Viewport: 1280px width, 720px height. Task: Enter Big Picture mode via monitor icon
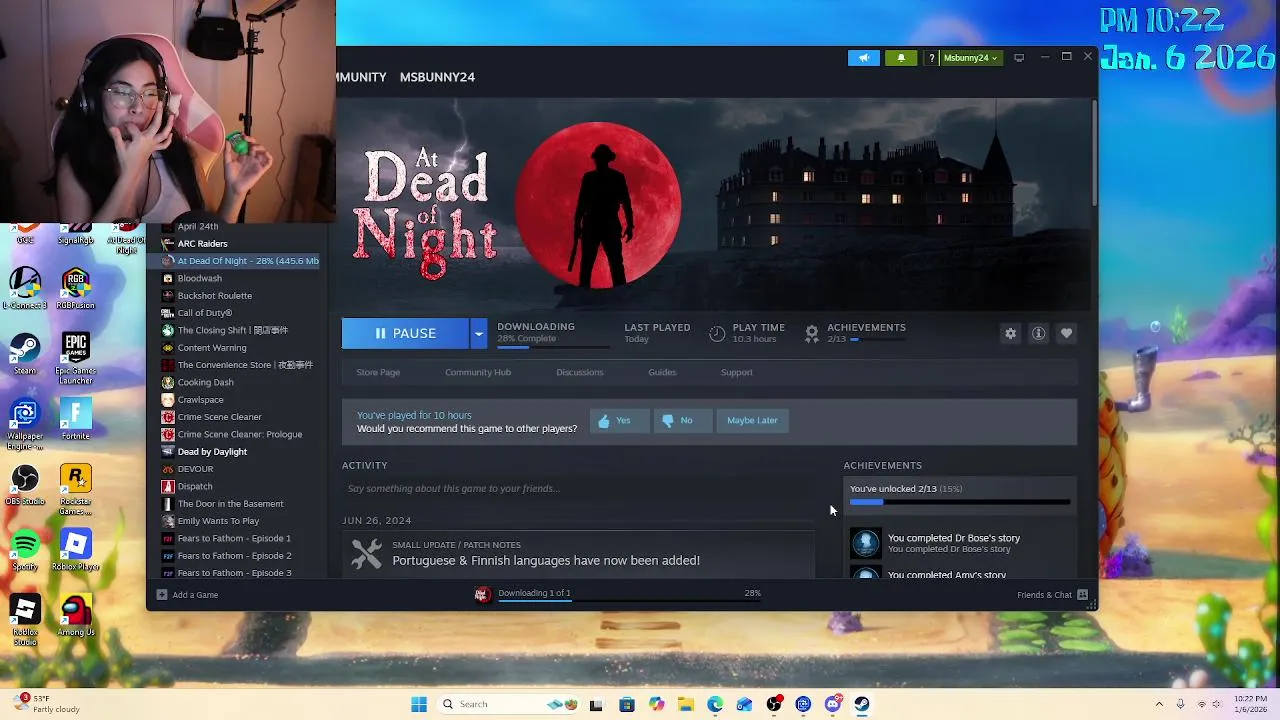(x=1019, y=58)
